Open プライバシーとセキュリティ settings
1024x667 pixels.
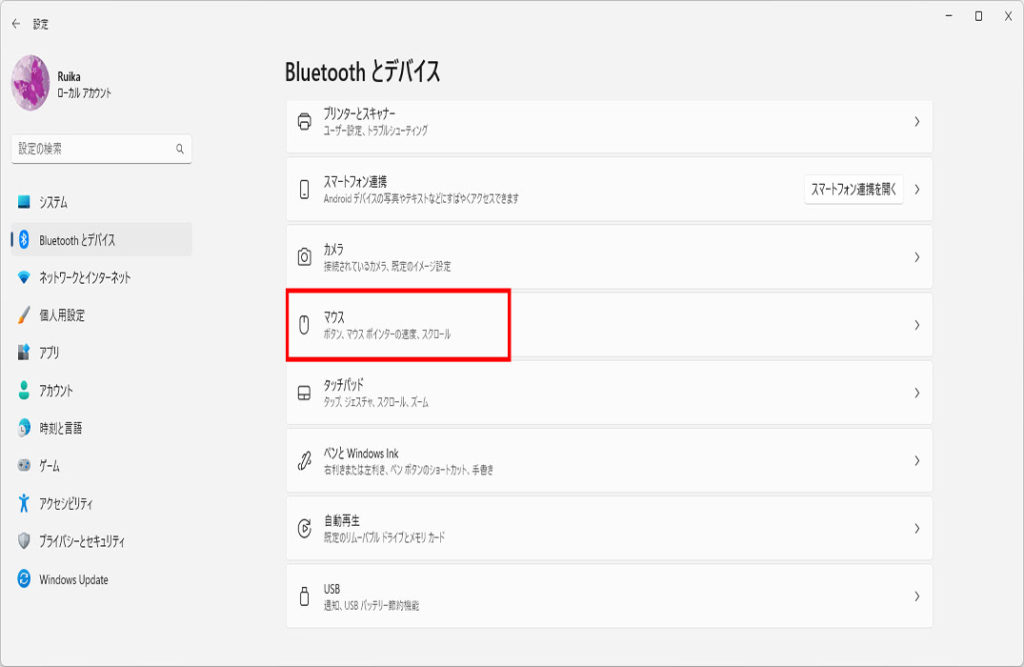click(x=81, y=541)
